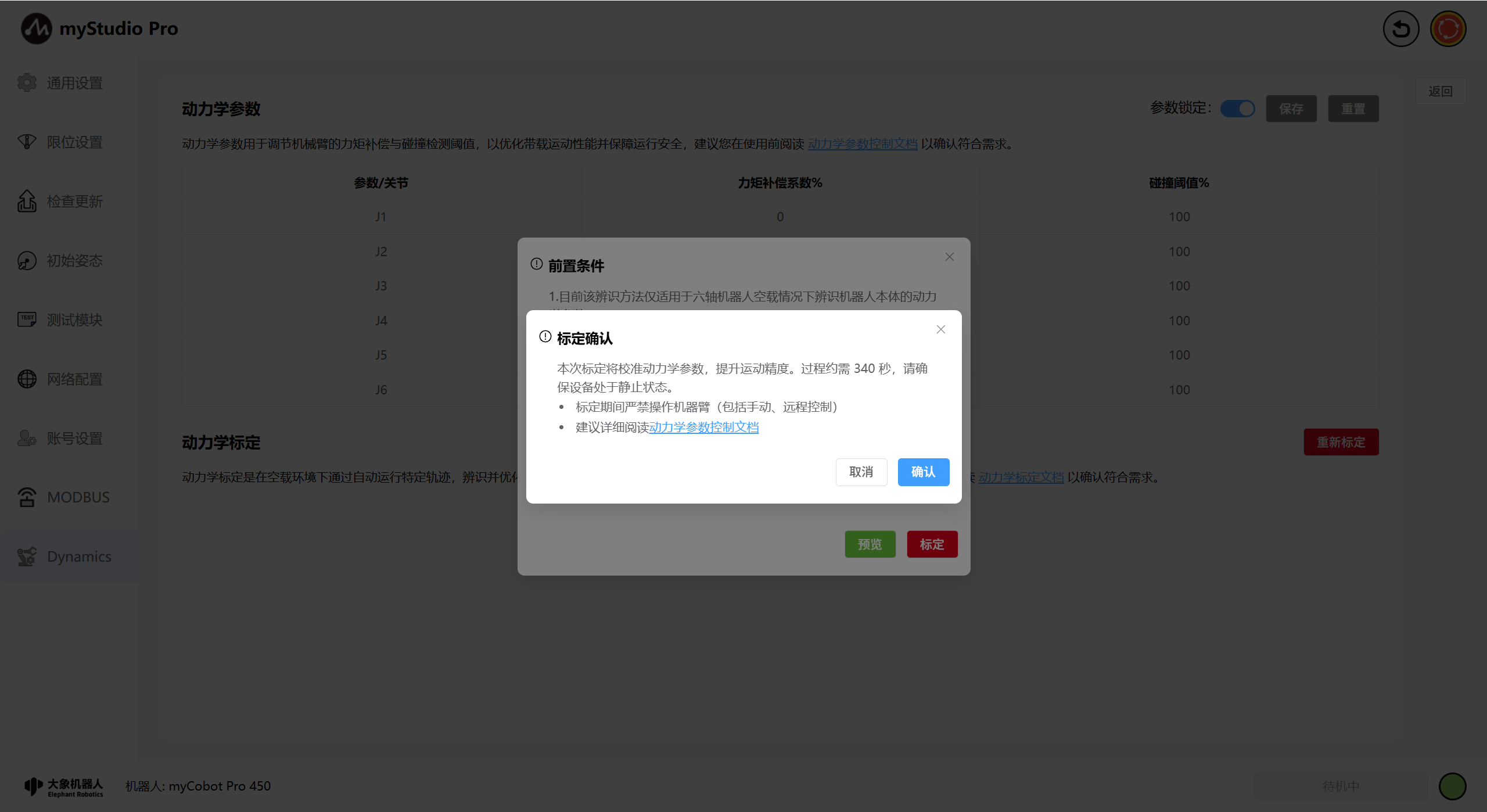Viewport: 1487px width, 812px height.
Task: Close the 前置条件 dialog
Action: 949,257
